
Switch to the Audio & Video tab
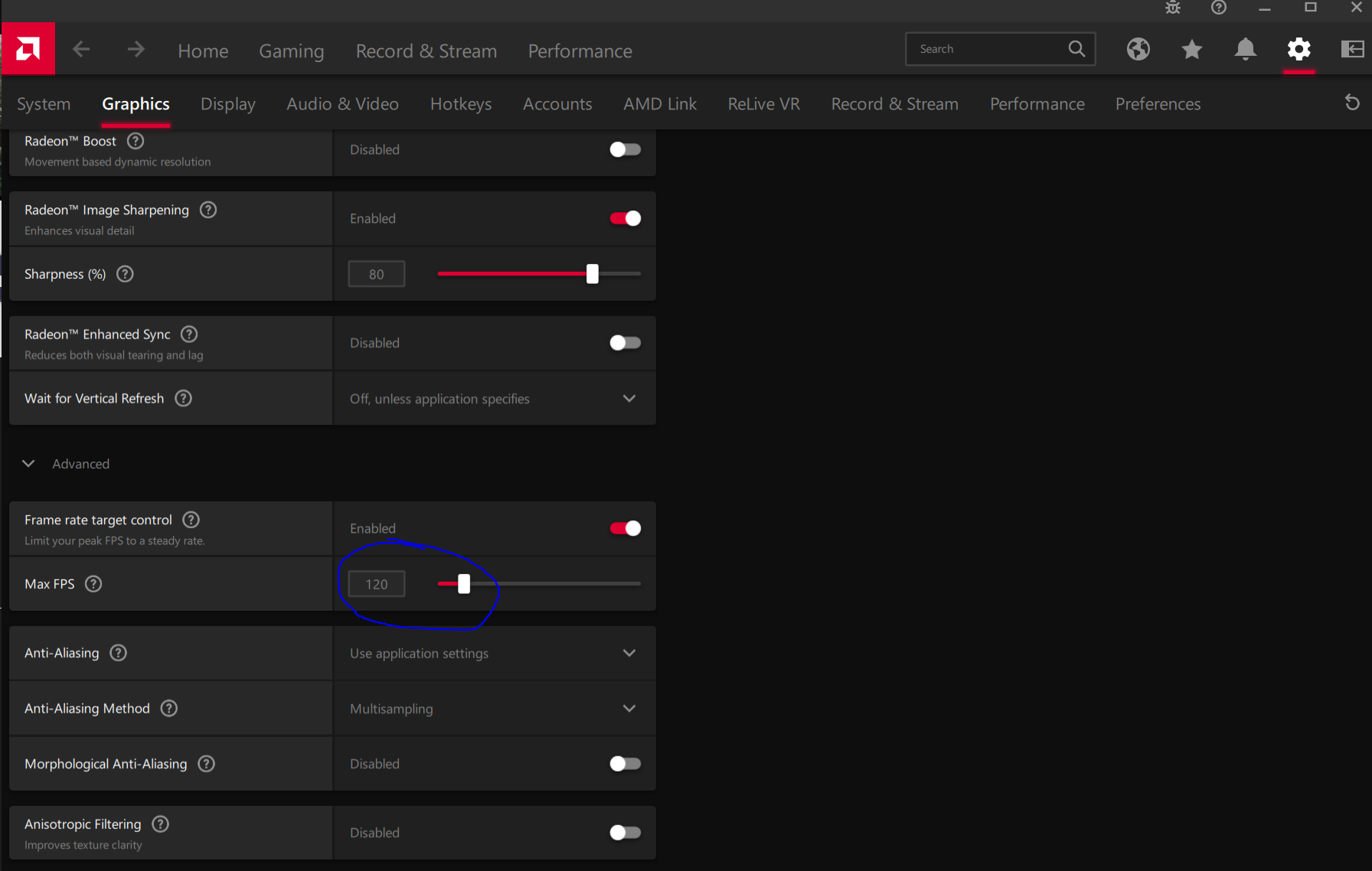tap(342, 104)
